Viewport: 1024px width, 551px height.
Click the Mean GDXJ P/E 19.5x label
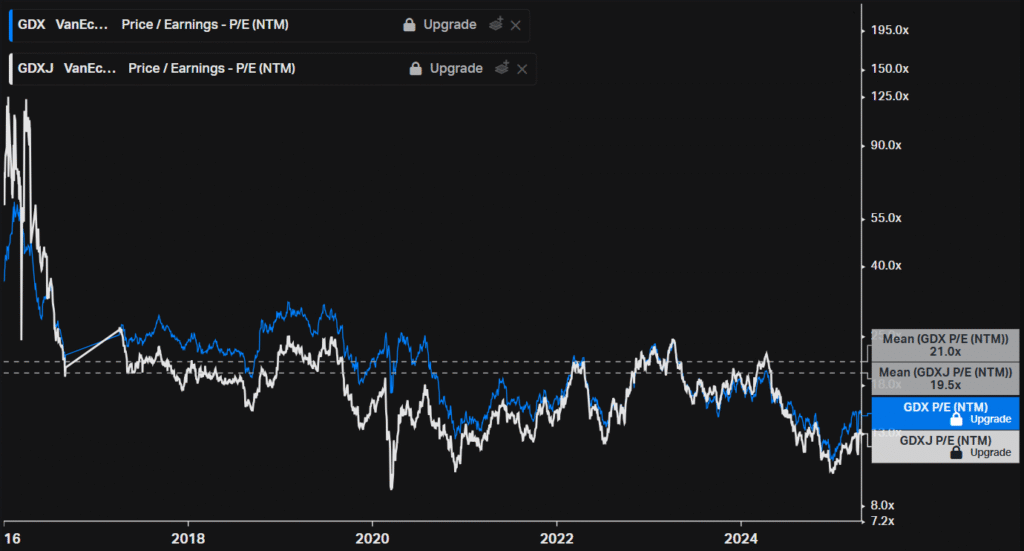click(x=945, y=378)
